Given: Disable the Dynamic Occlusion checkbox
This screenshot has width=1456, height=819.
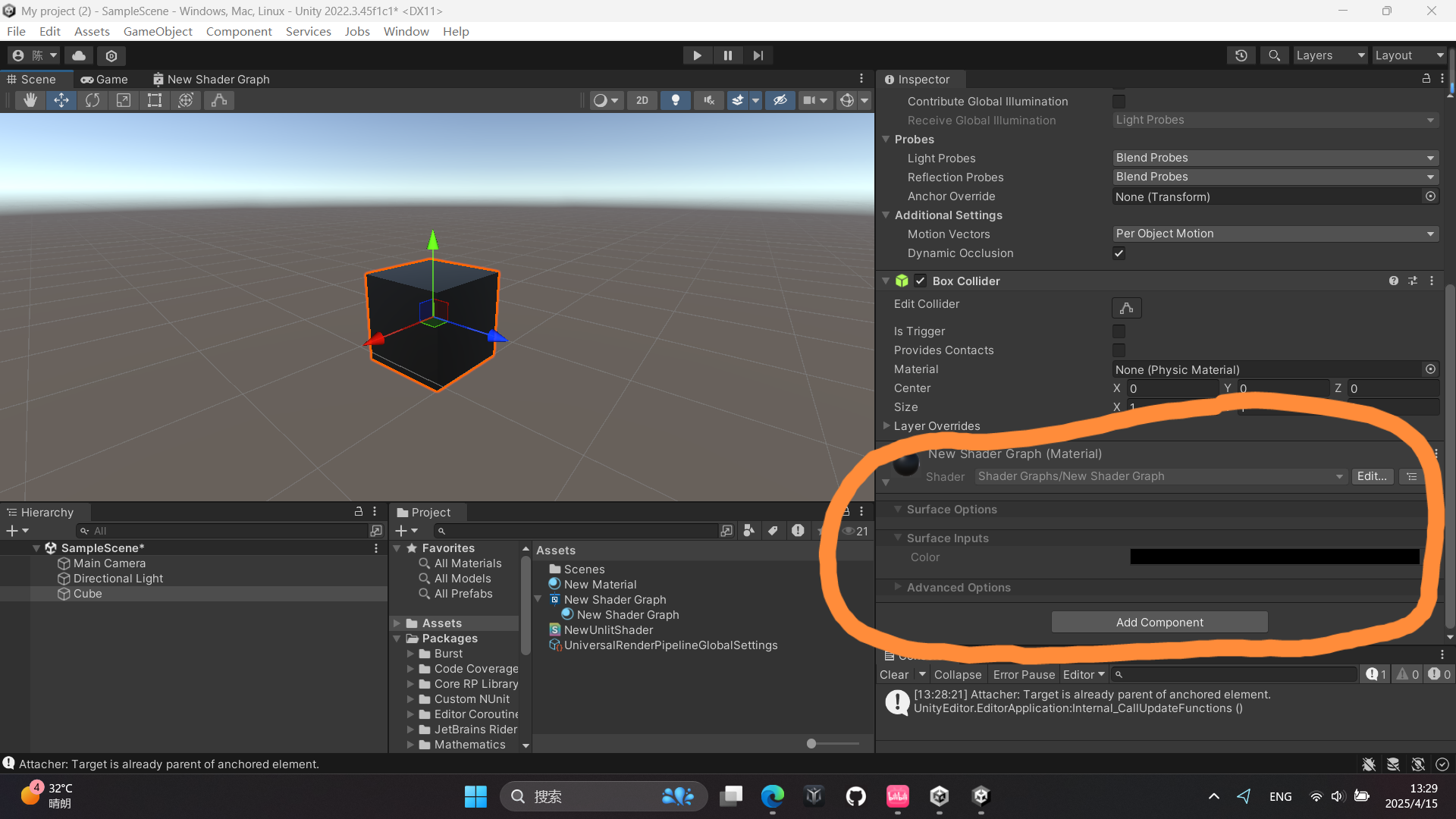Looking at the screenshot, I should (1119, 253).
